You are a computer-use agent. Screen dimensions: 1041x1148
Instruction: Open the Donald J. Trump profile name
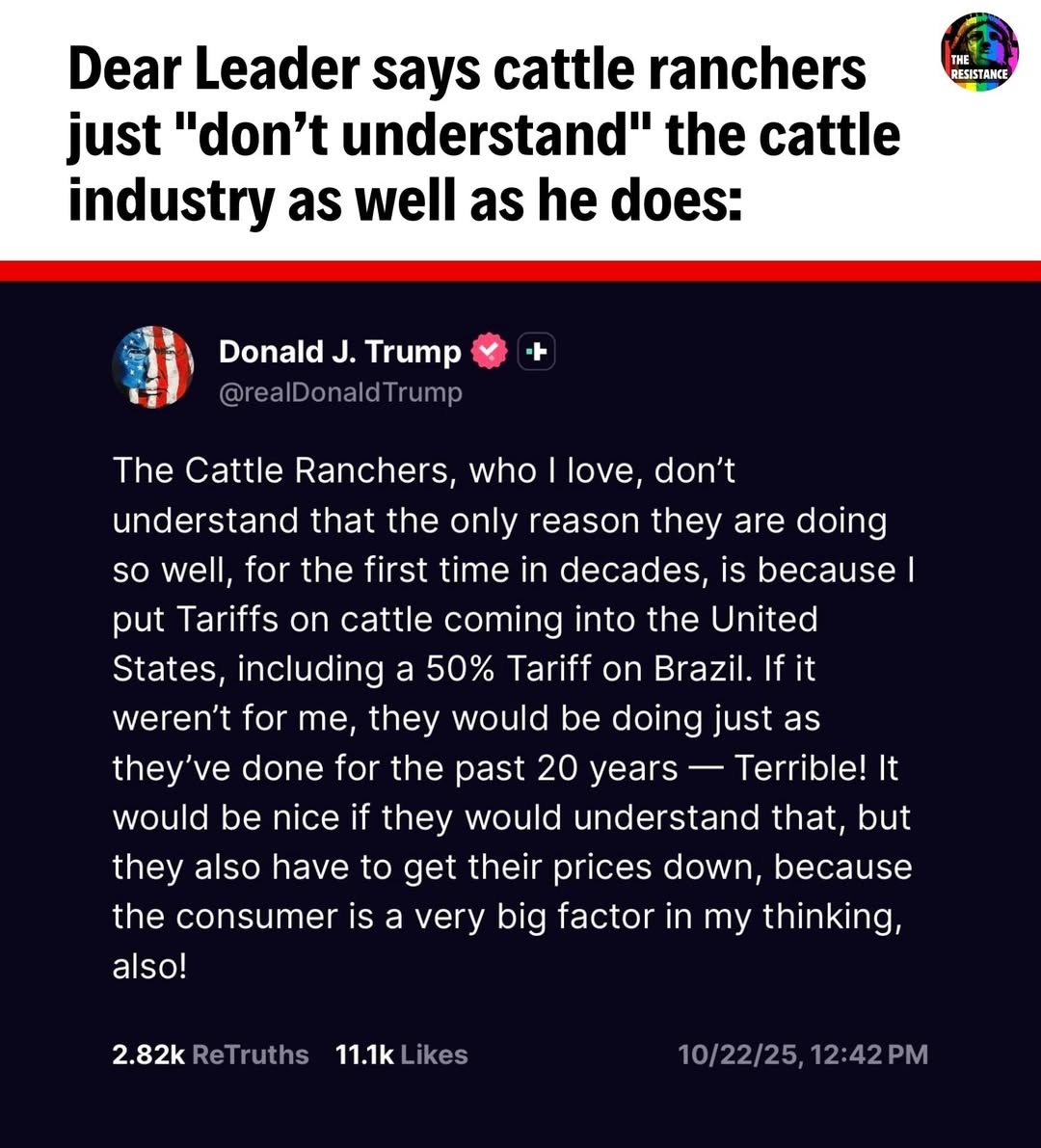pyautogui.click(x=339, y=351)
